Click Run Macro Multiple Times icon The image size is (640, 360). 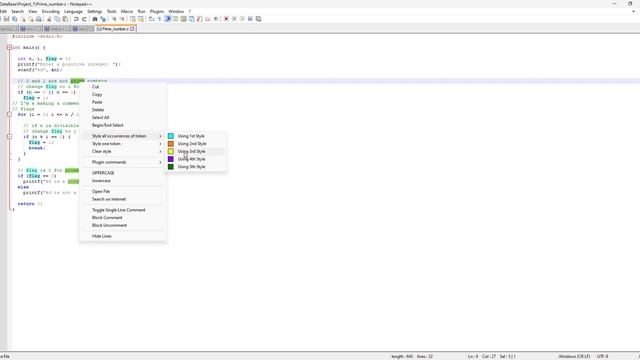pyautogui.click(x=250, y=19)
